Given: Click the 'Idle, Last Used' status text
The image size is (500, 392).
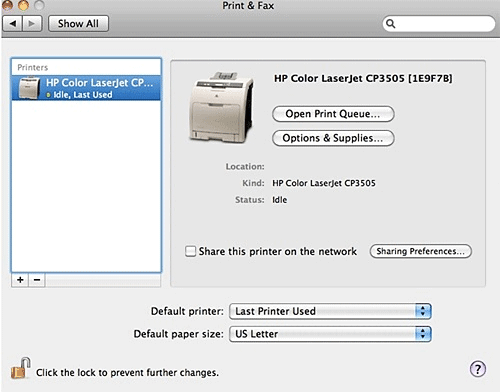Looking at the screenshot, I should (x=83, y=95).
